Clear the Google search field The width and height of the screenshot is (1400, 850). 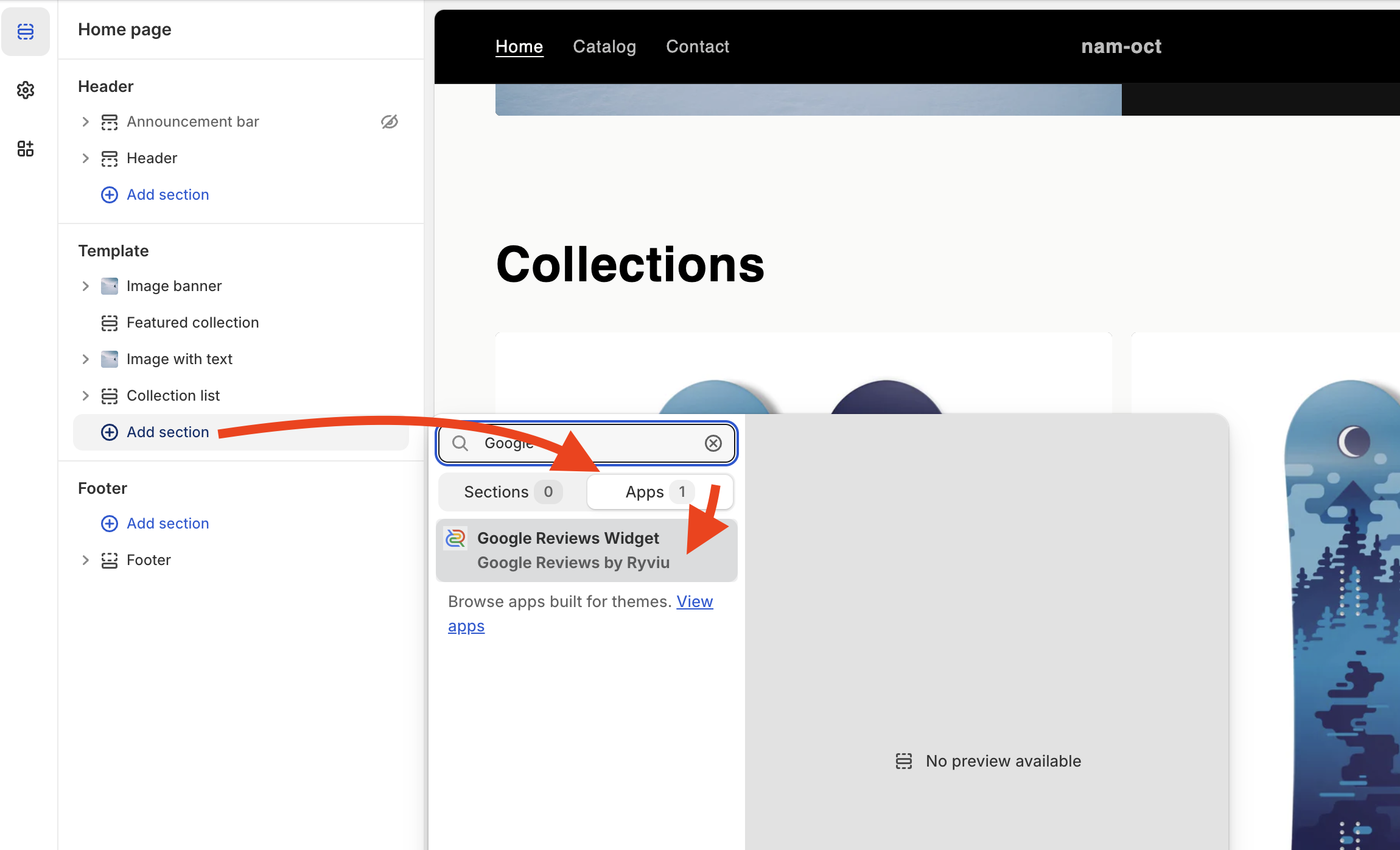(713, 443)
